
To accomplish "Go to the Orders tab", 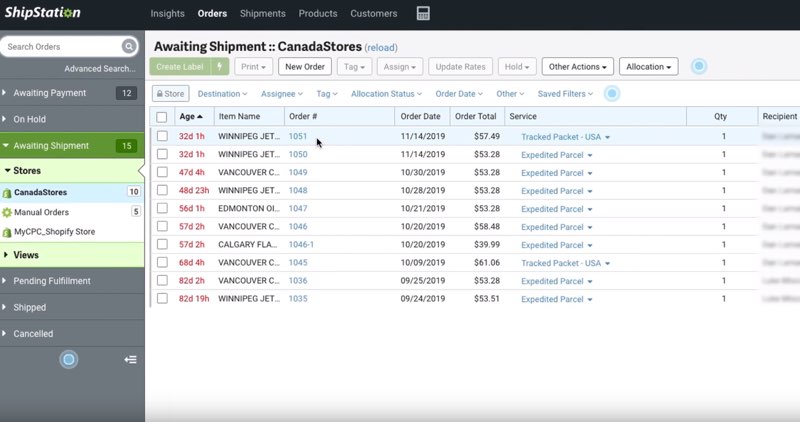I will (212, 14).
